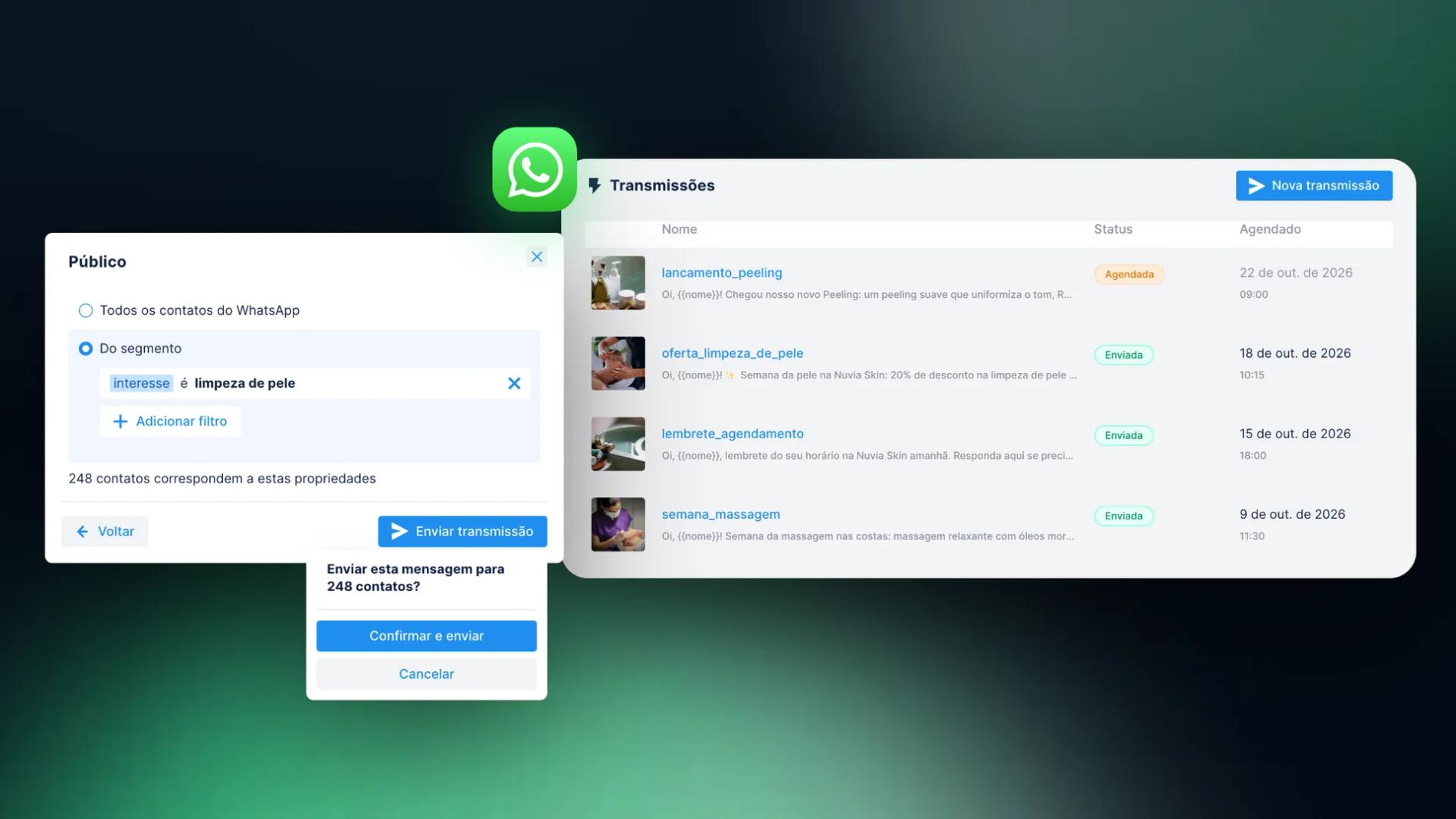Go back using the Voltar button
Viewport: 1456px width, 819px height.
(x=105, y=531)
